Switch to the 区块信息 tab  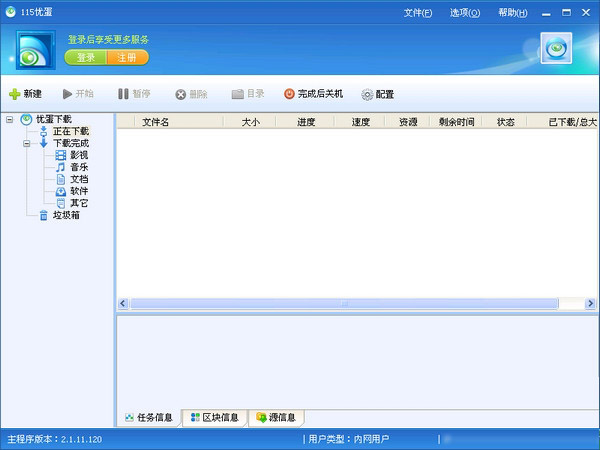point(214,417)
